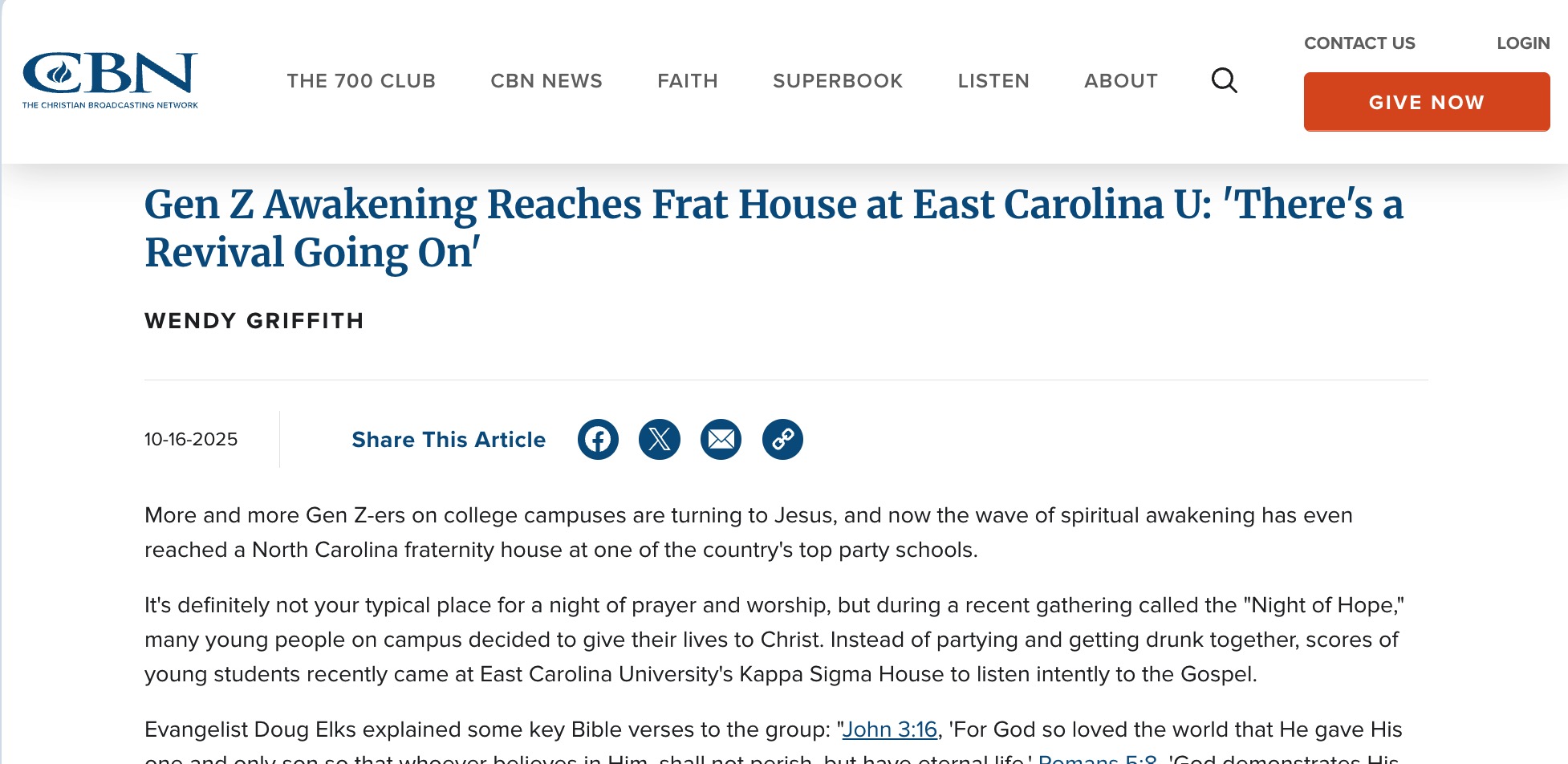
Task: Go to the CBN News section
Action: (x=546, y=81)
